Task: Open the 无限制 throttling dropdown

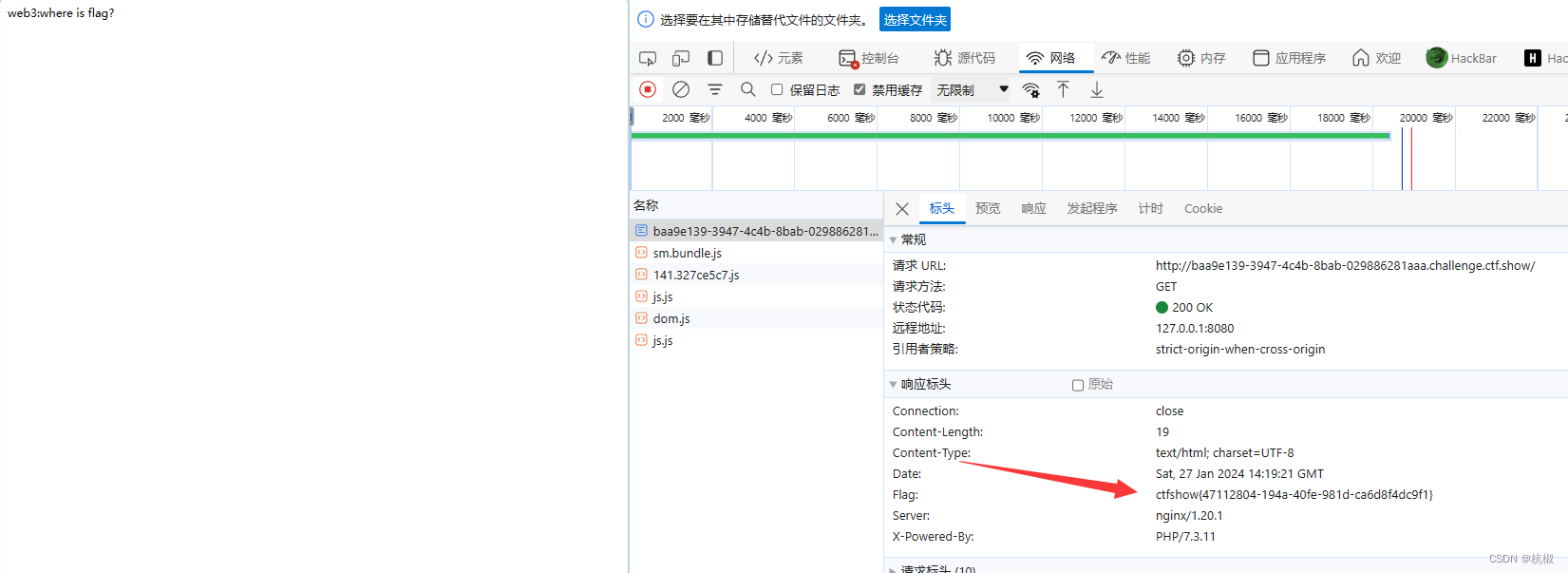Action: 972,89
